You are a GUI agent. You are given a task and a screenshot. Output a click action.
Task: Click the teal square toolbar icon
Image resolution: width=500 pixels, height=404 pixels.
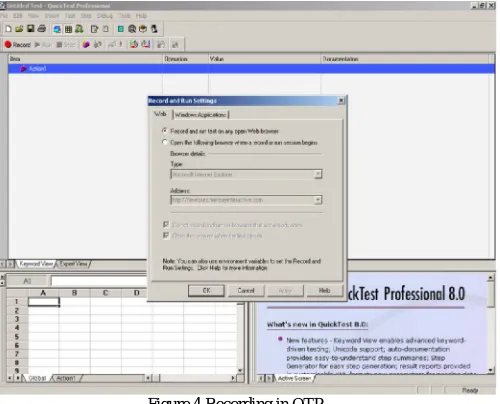[121, 29]
